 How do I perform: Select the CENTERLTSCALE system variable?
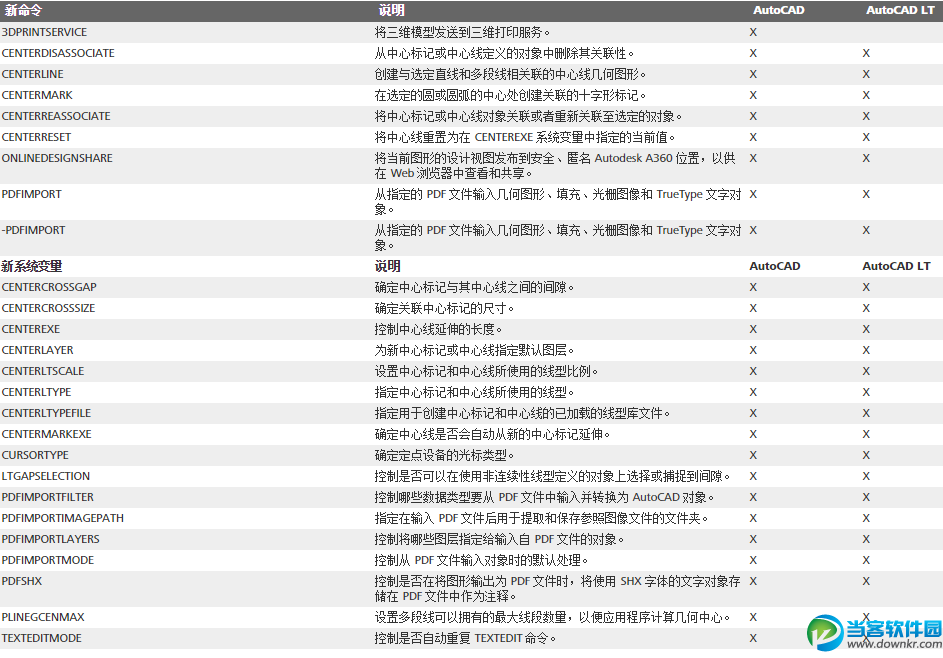(43, 372)
